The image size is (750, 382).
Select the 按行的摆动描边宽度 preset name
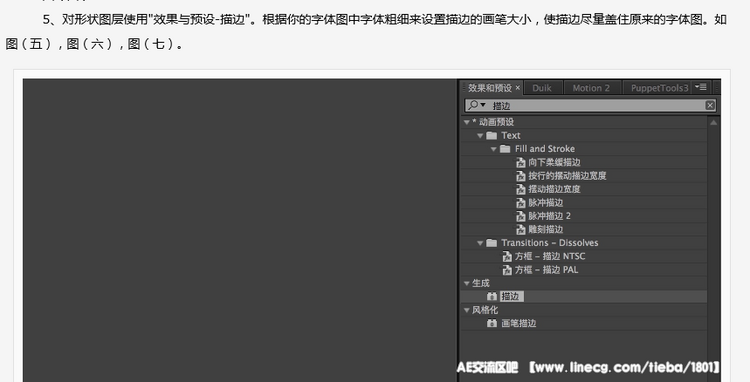[x=567, y=176]
